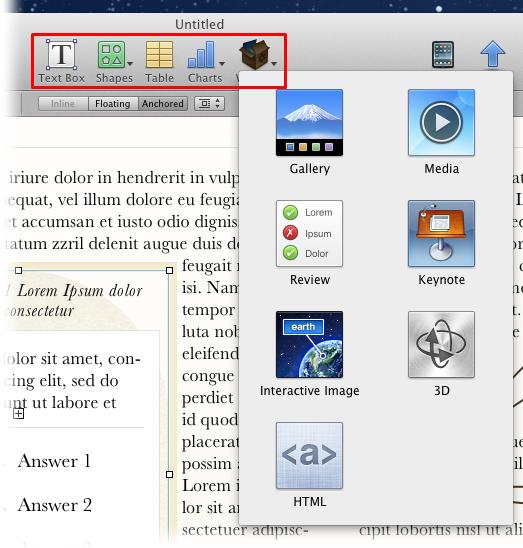Viewport: 523px width, 548px height.
Task: Click the Keynote label in popover
Action: pyautogui.click(x=442, y=280)
